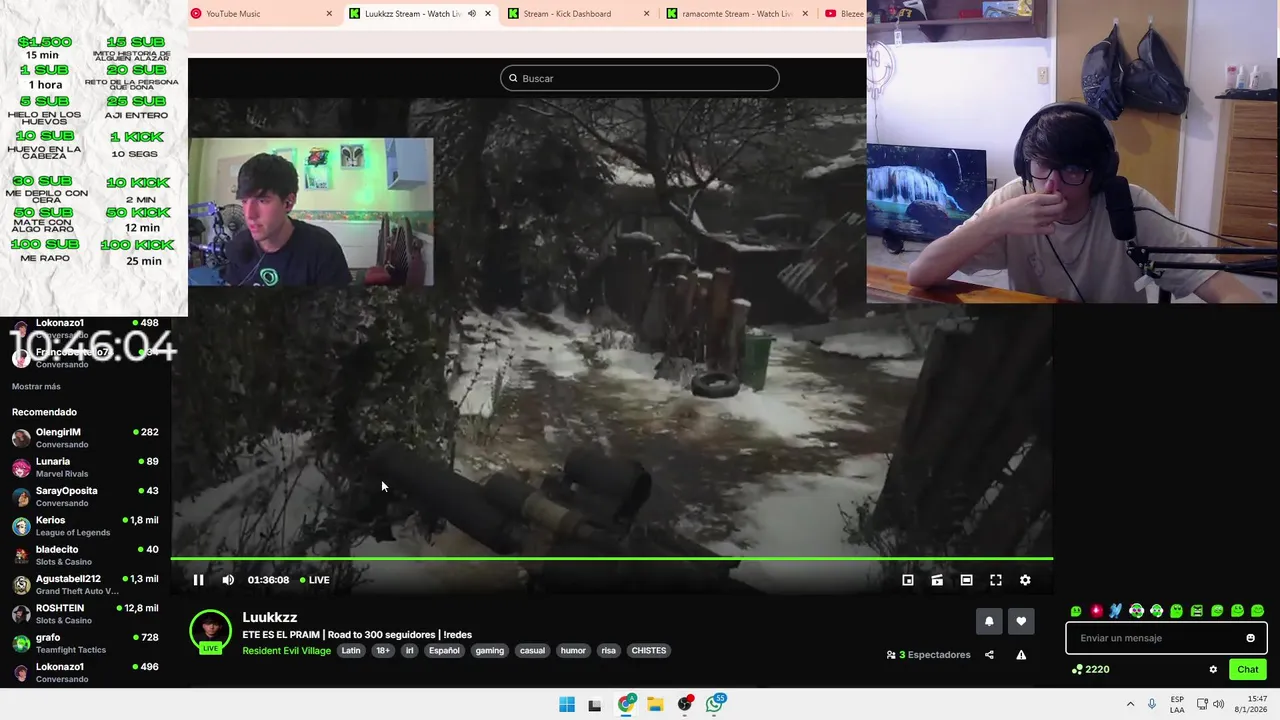Report the stream with warning triangle icon

coord(1021,655)
